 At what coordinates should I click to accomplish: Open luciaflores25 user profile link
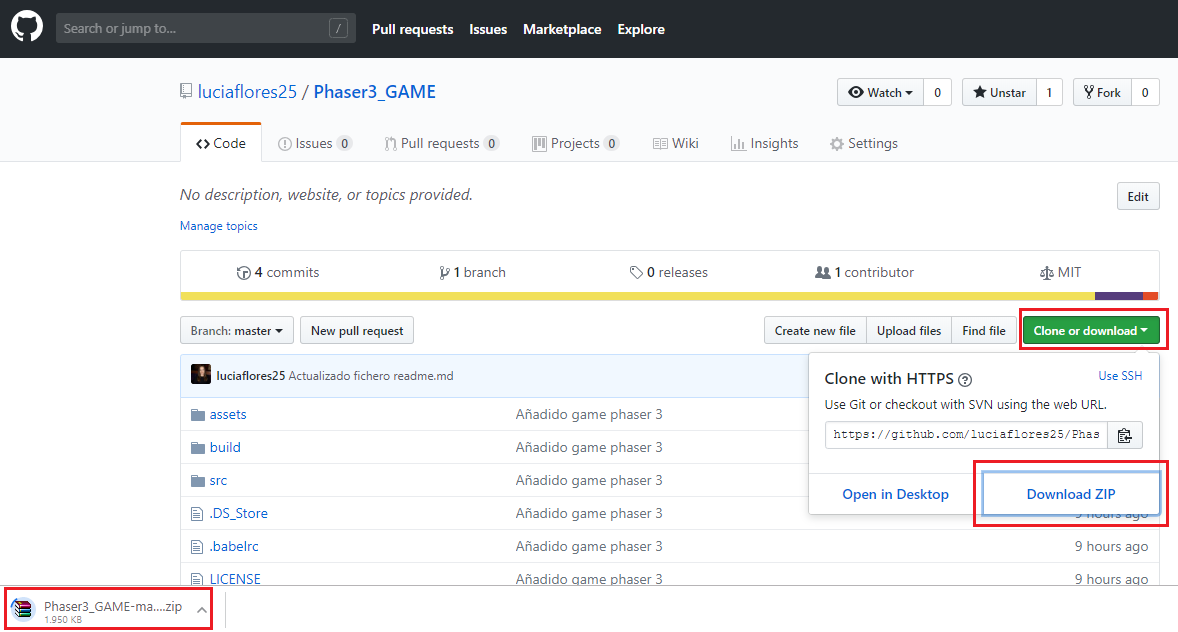coord(247,92)
